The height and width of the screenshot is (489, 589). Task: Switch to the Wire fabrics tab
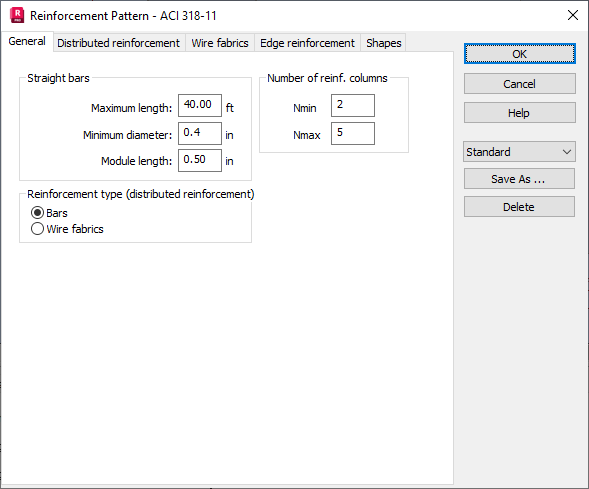click(220, 43)
